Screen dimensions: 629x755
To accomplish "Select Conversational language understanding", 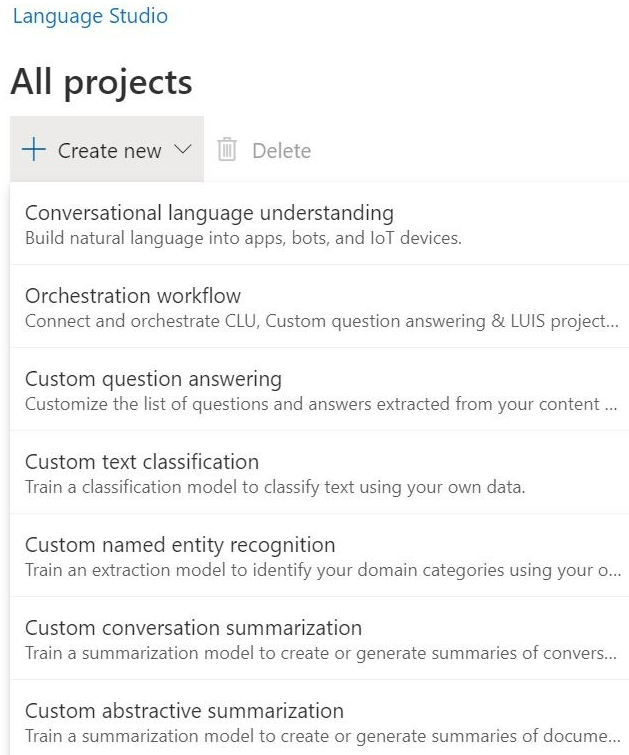I will 209,213.
